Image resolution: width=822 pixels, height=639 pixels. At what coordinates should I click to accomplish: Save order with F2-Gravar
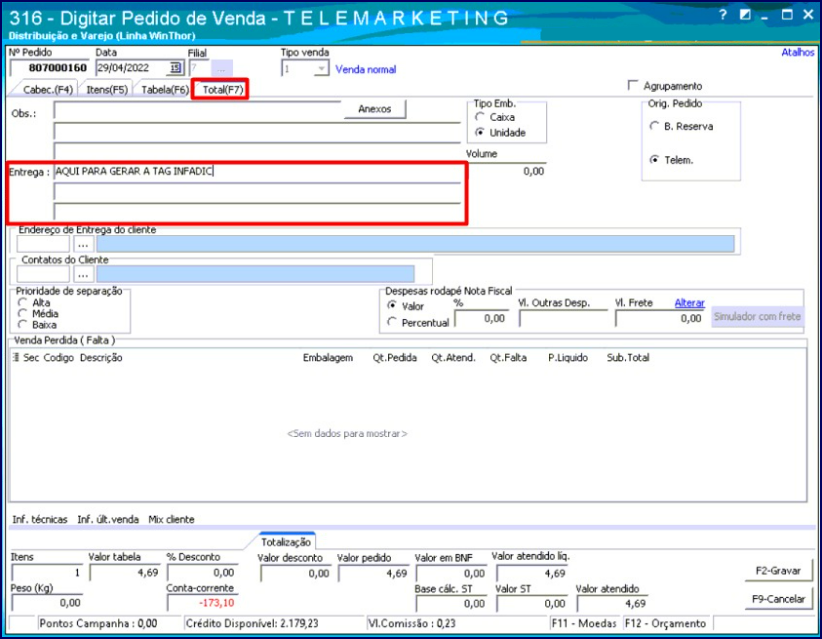pyautogui.click(x=778, y=571)
